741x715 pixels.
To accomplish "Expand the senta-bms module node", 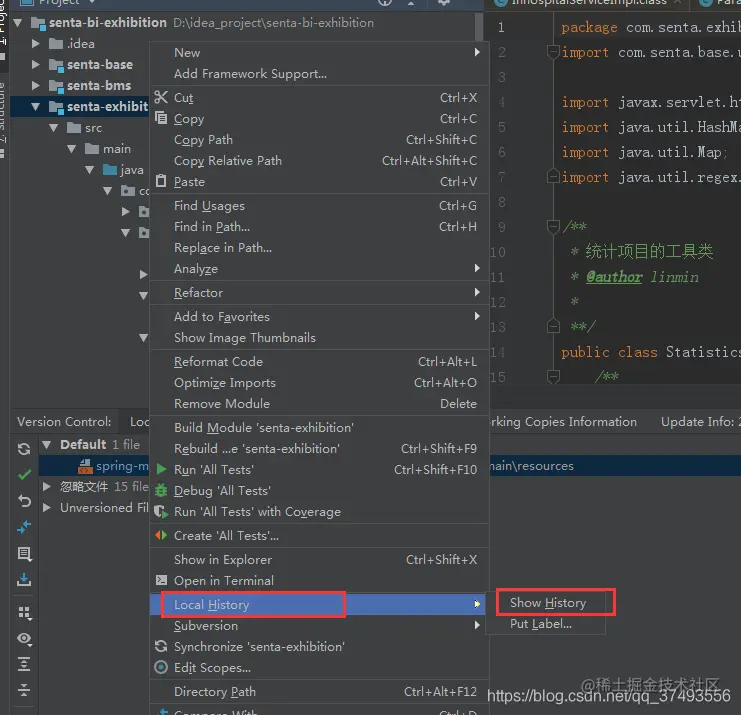I will tap(35, 85).
